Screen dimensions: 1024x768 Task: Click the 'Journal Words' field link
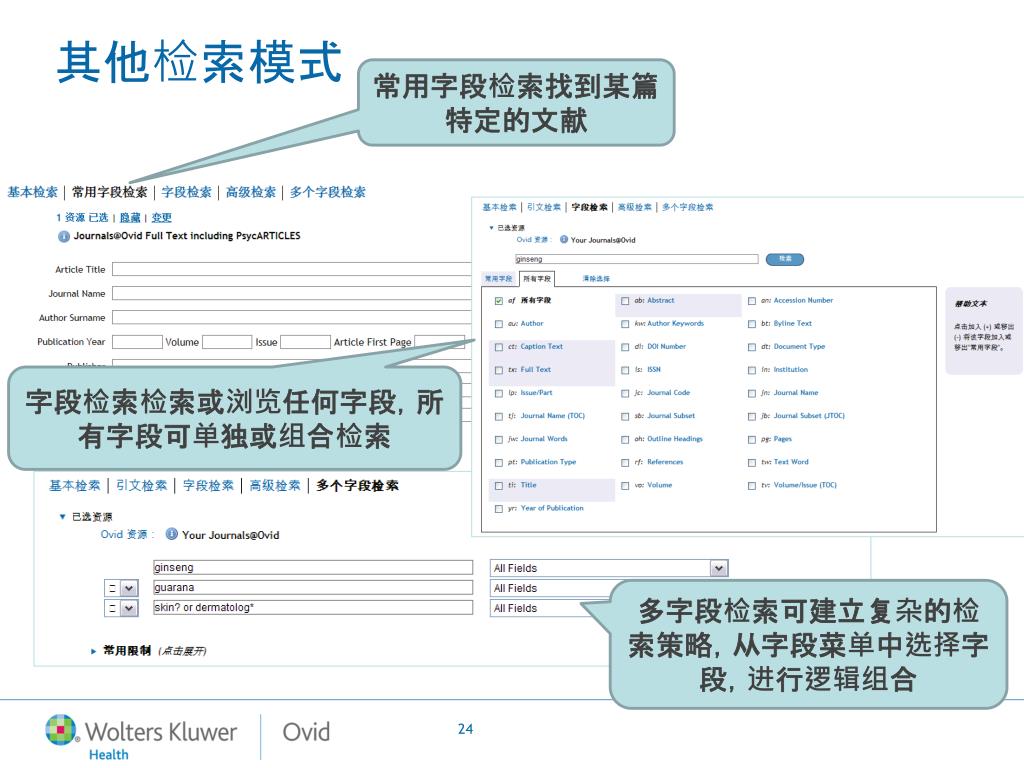(544, 439)
